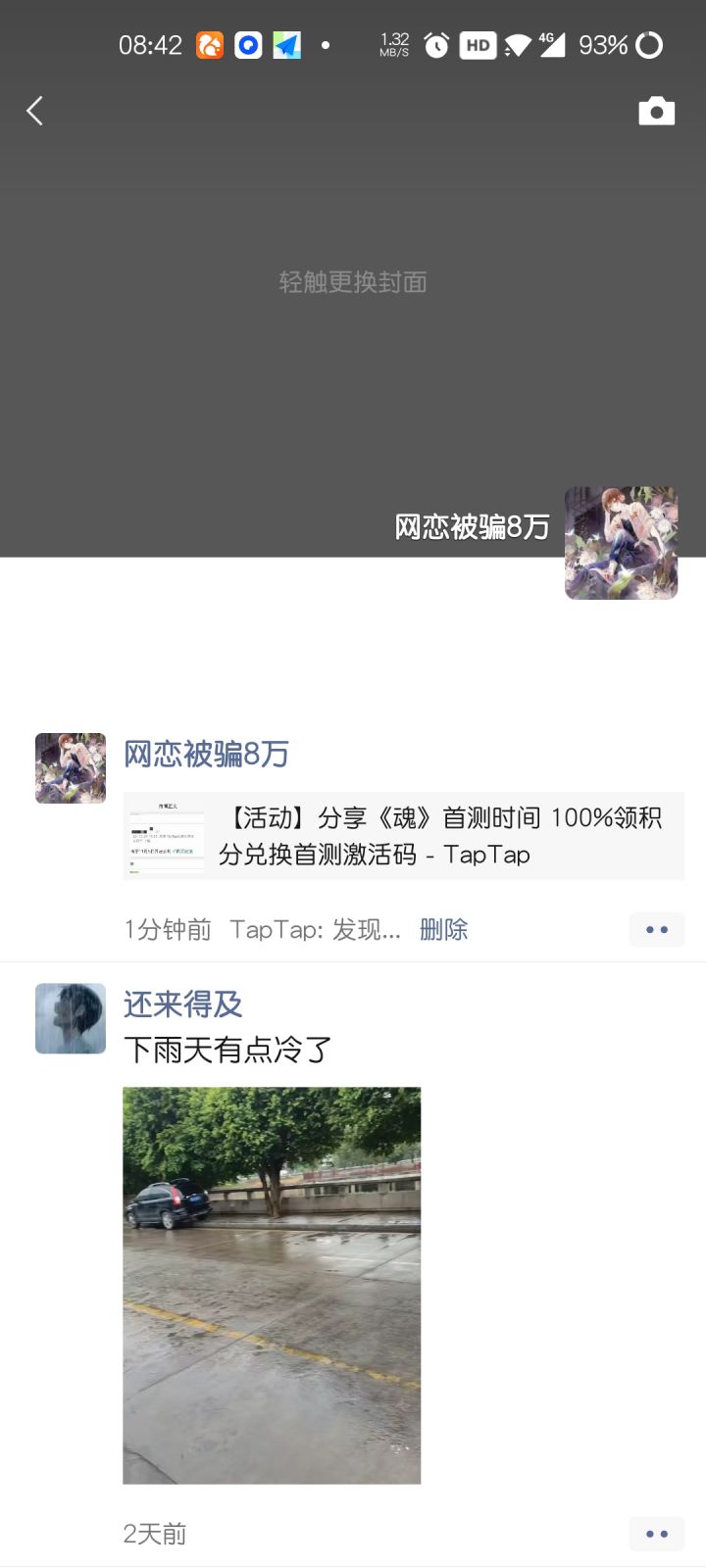Open the two-dot menu on the first post
The height and width of the screenshot is (1568, 706).
point(657,929)
